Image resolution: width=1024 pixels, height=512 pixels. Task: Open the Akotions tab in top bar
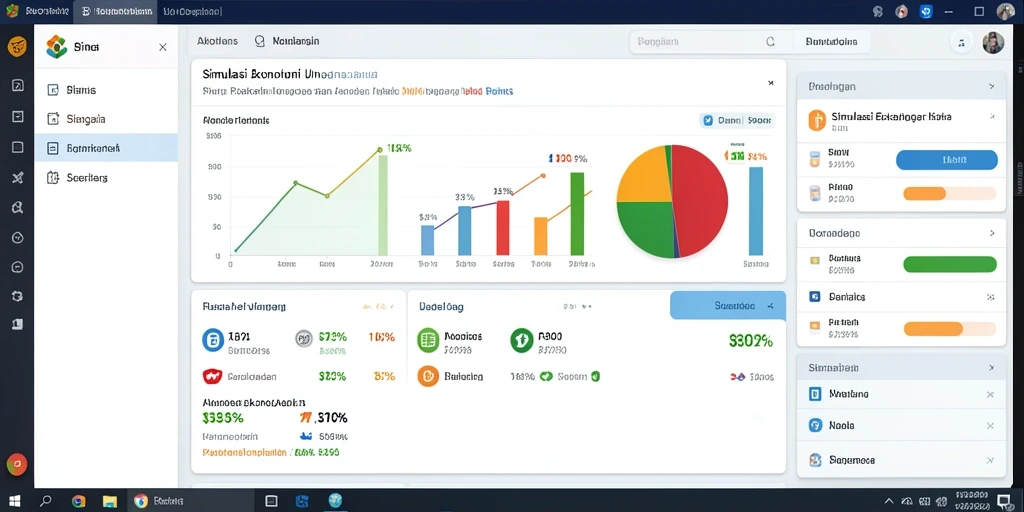217,41
